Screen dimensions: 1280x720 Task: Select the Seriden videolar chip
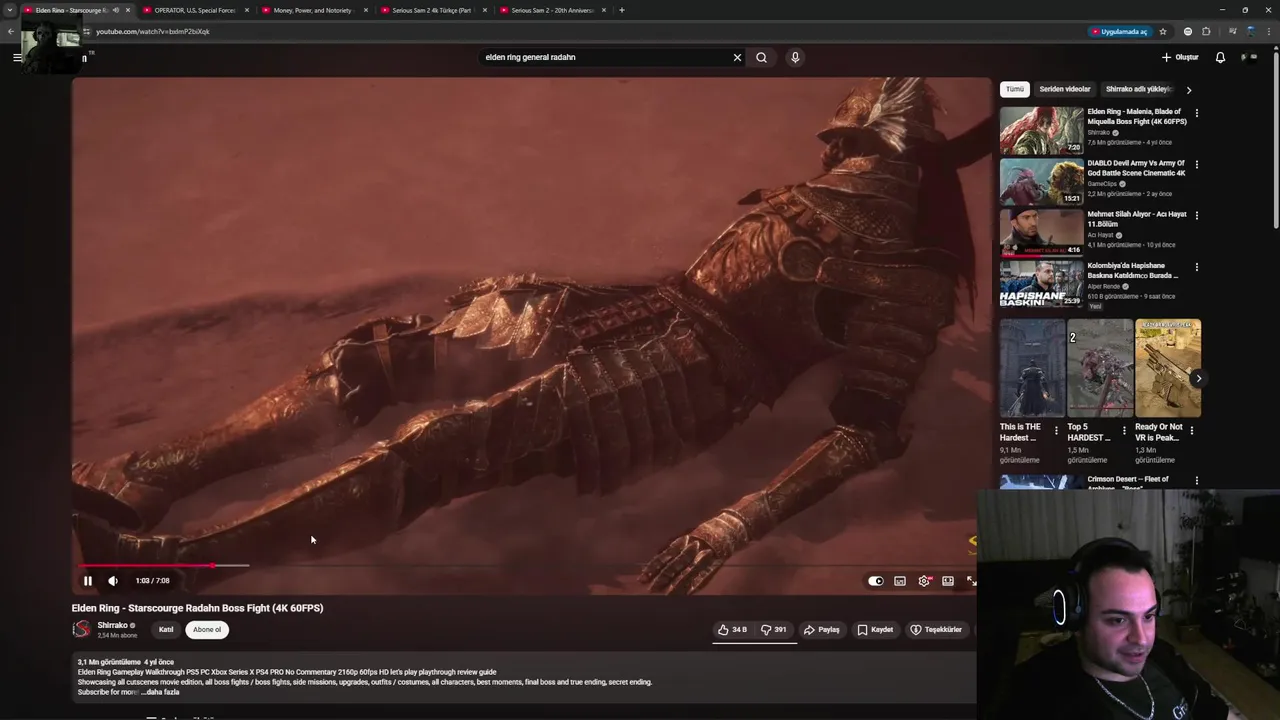click(x=1065, y=89)
